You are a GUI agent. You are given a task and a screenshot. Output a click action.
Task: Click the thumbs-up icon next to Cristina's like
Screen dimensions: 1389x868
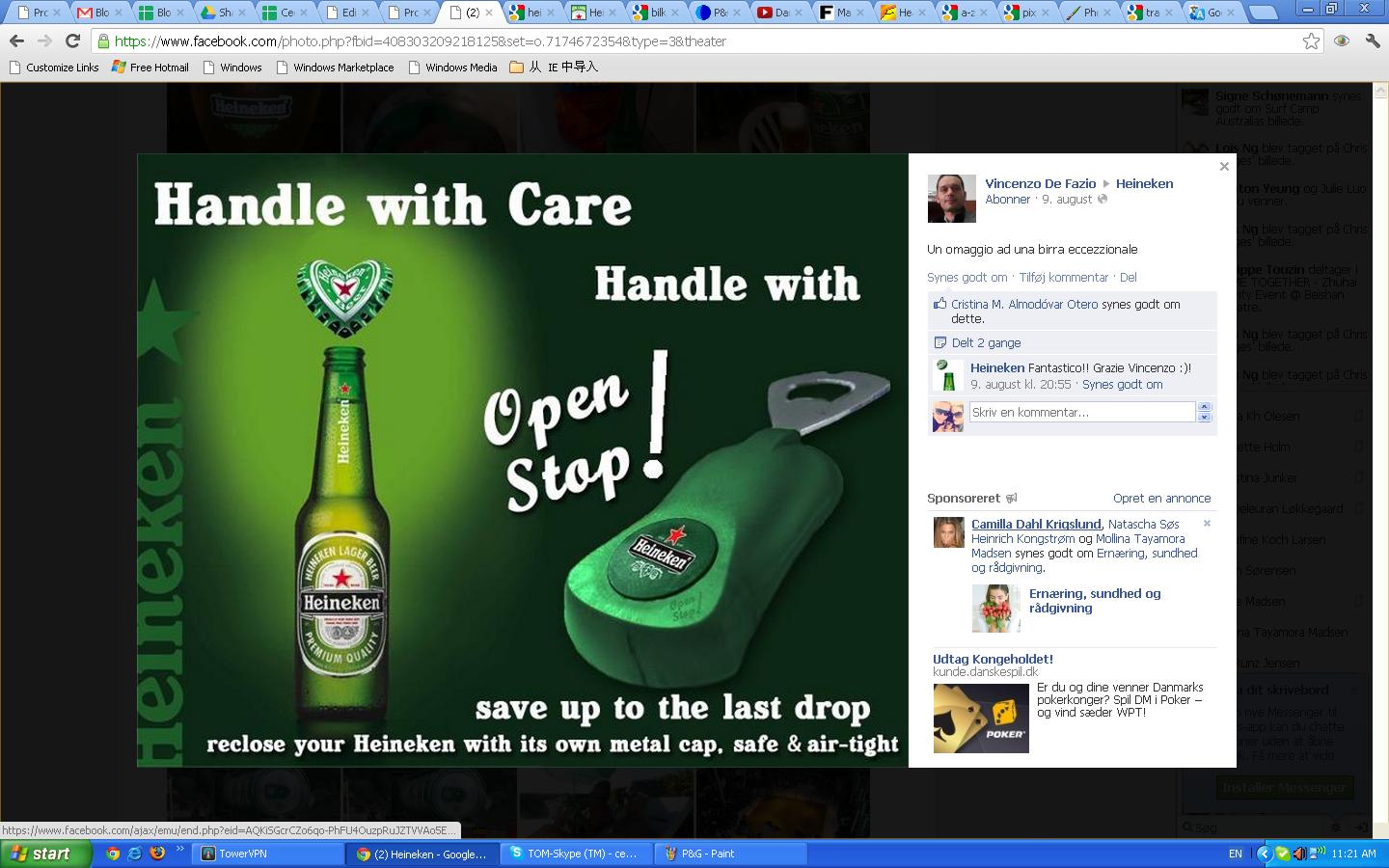click(x=939, y=303)
